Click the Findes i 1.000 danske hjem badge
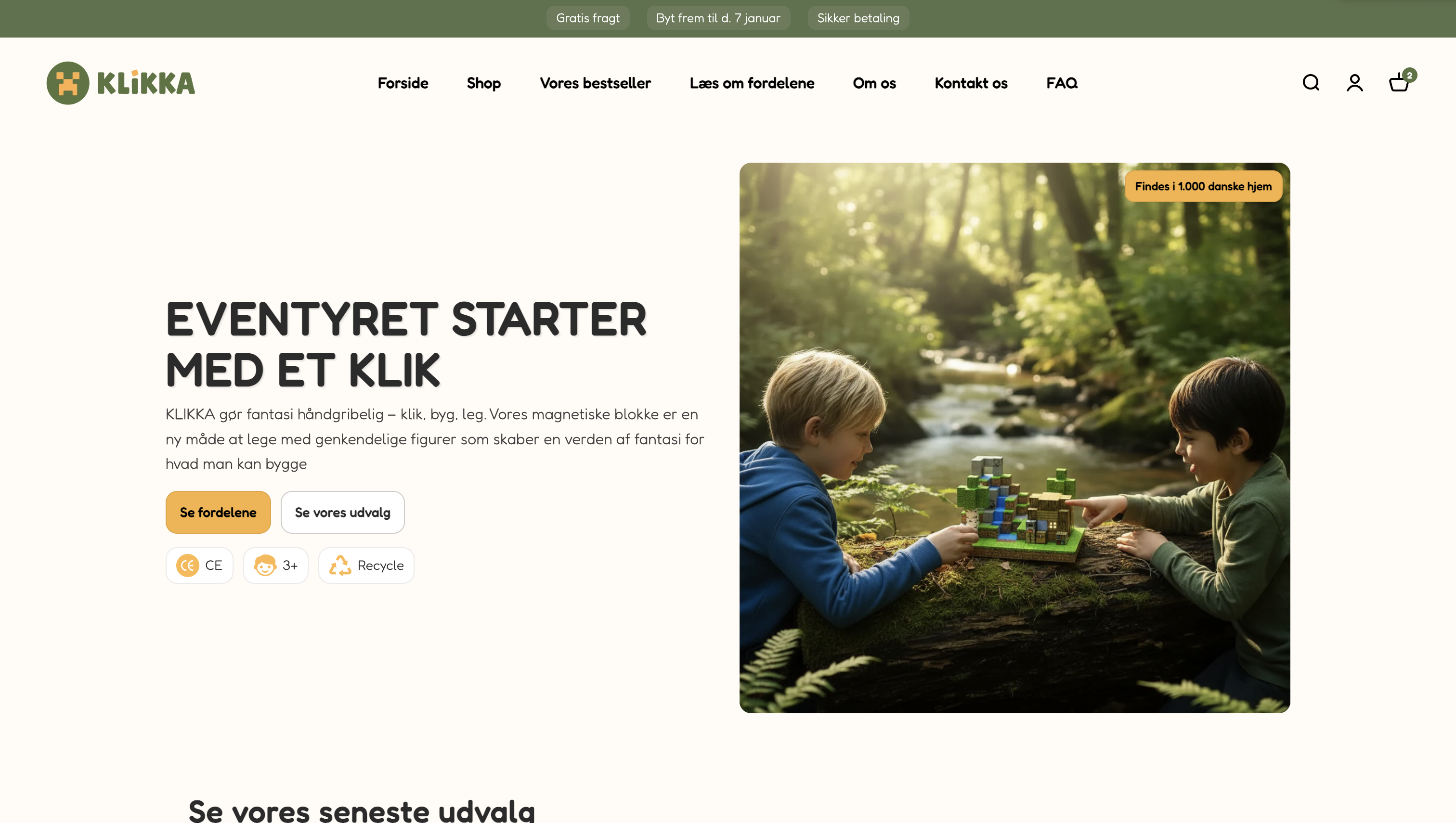The height and width of the screenshot is (823, 1456). [x=1203, y=186]
